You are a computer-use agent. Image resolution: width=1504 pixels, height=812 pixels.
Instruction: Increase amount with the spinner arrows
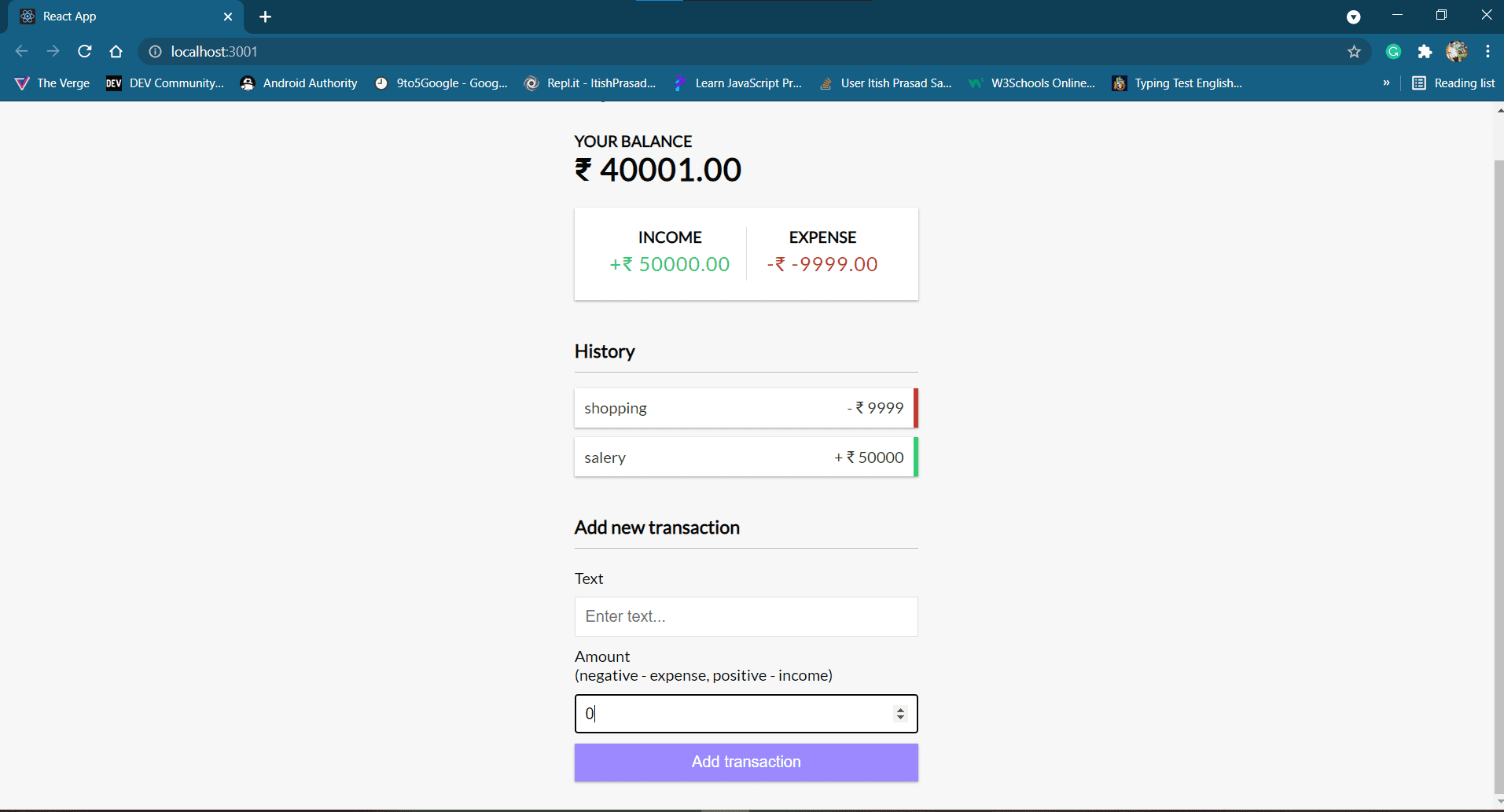[x=900, y=709]
